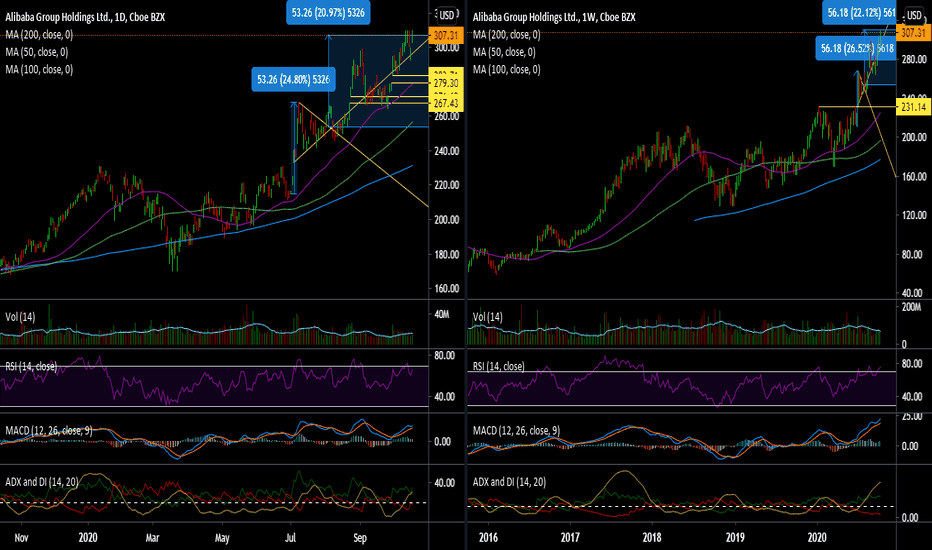Click the Vol (14) legend on the weekly chart
The width and height of the screenshot is (932, 550).
487,317
